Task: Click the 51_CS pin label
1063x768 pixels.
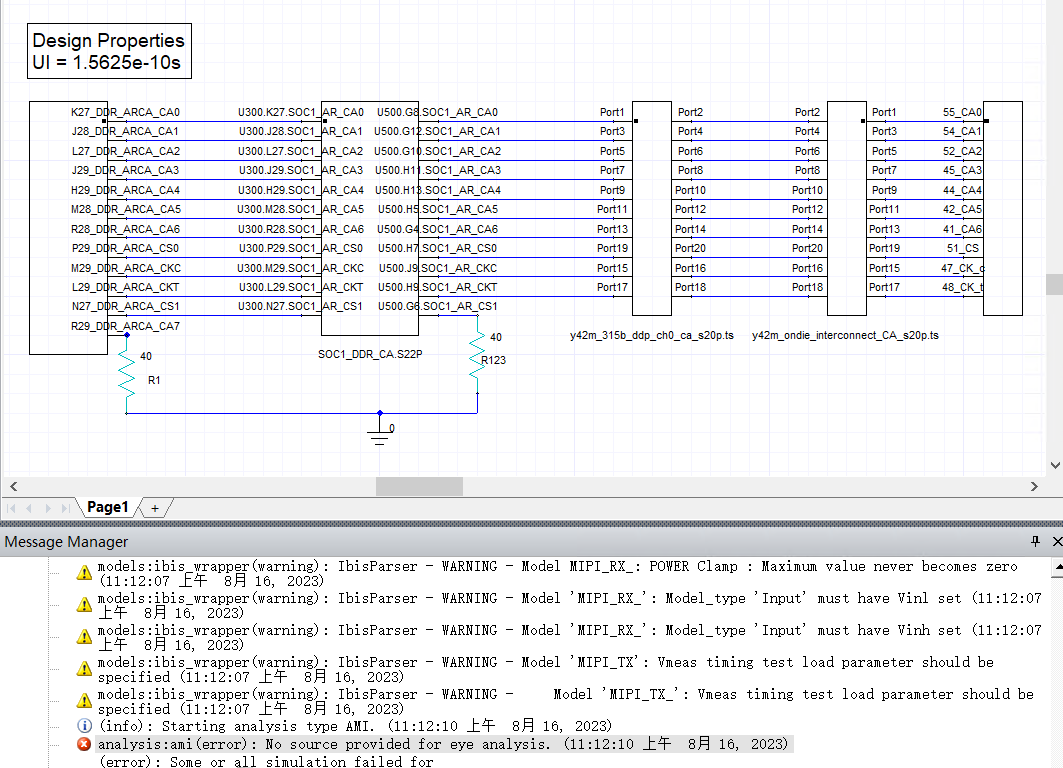Action: (963, 248)
